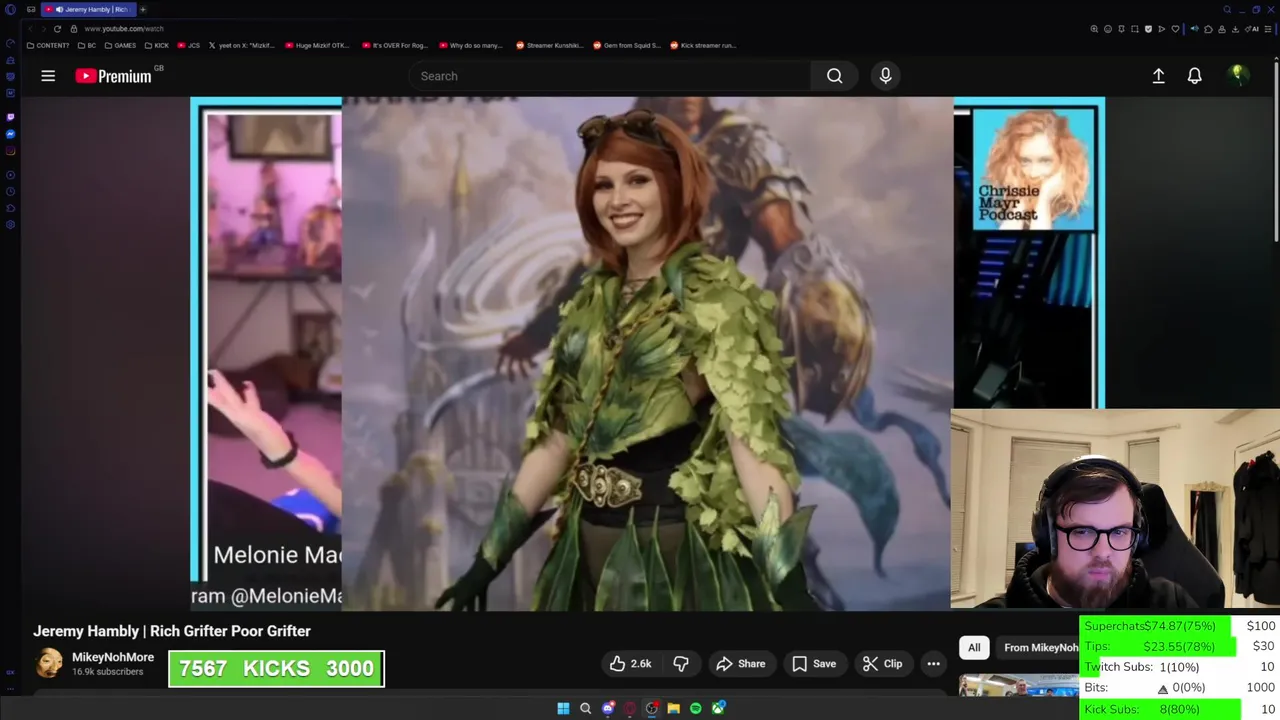
Task: Start voice search with microphone icon
Action: click(x=885, y=76)
